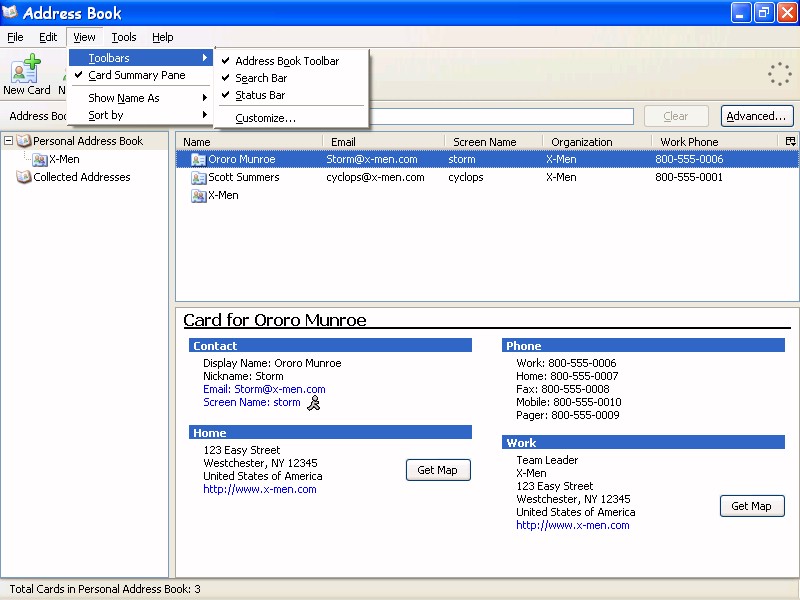The image size is (800, 600).
Task: Collapse the Personal Address Book tree node
Action: [x=9, y=141]
